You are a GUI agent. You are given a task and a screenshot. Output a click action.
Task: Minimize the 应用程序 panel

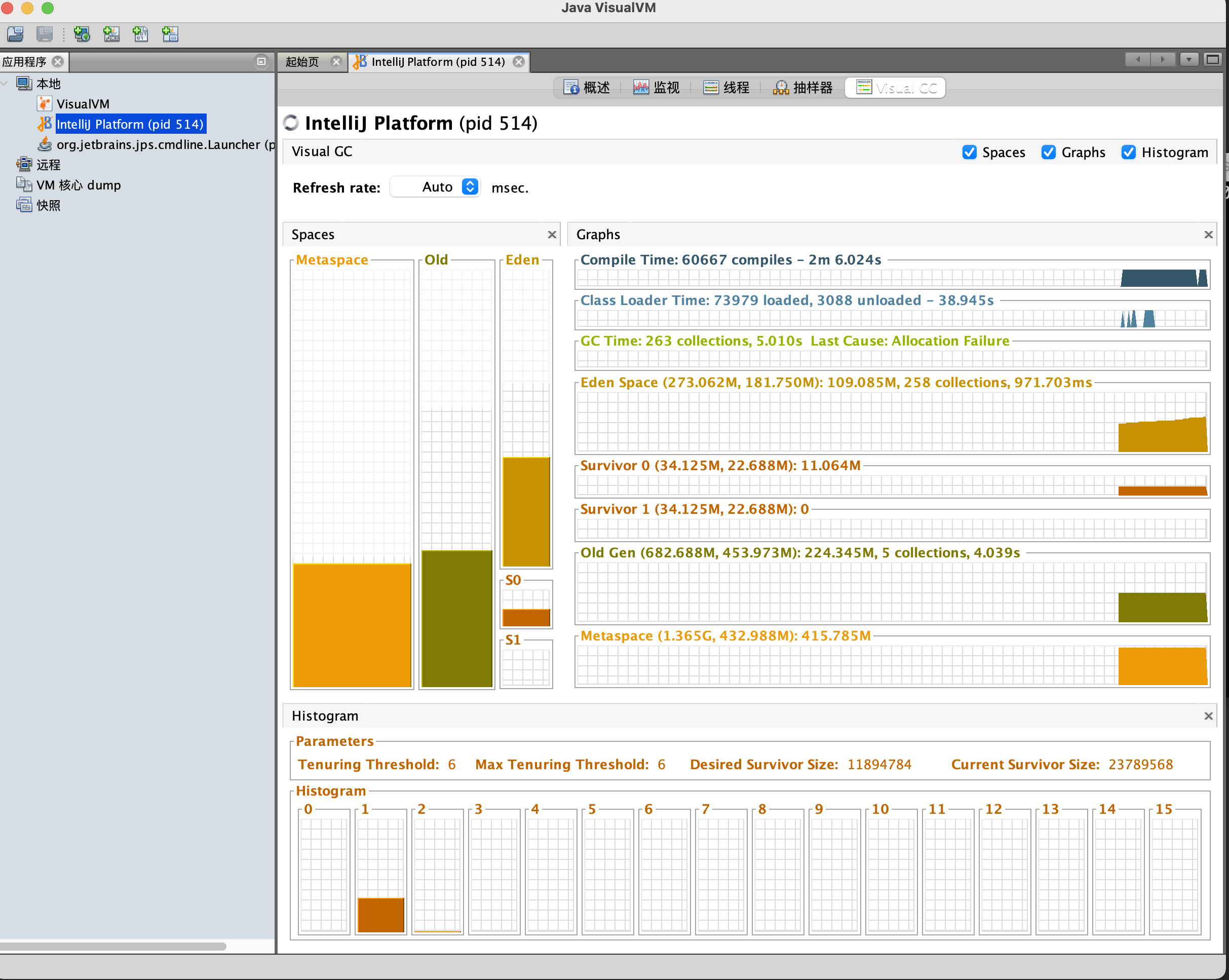261,62
